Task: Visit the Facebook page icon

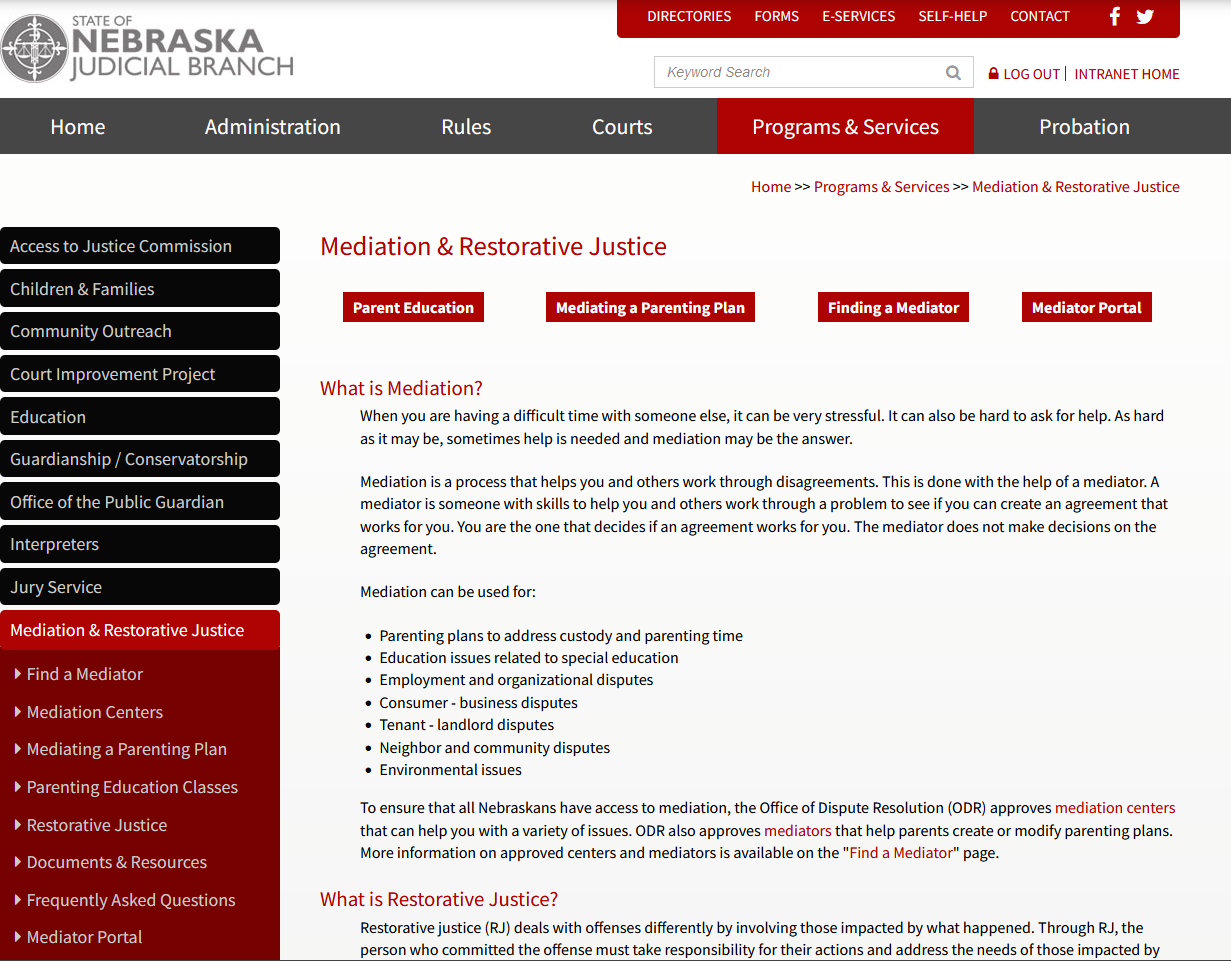Action: pos(1115,16)
